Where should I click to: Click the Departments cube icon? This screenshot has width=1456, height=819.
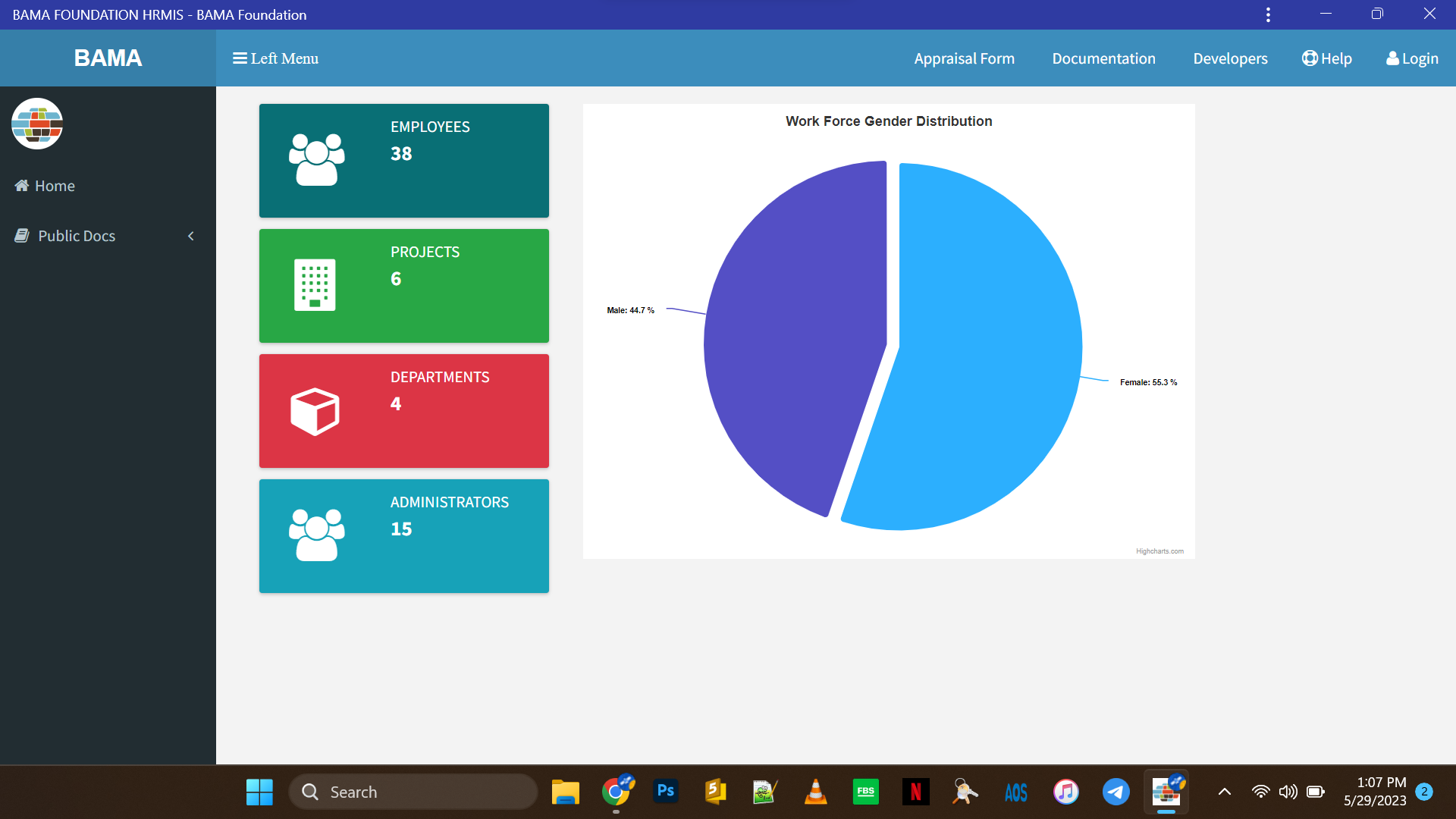tap(315, 411)
